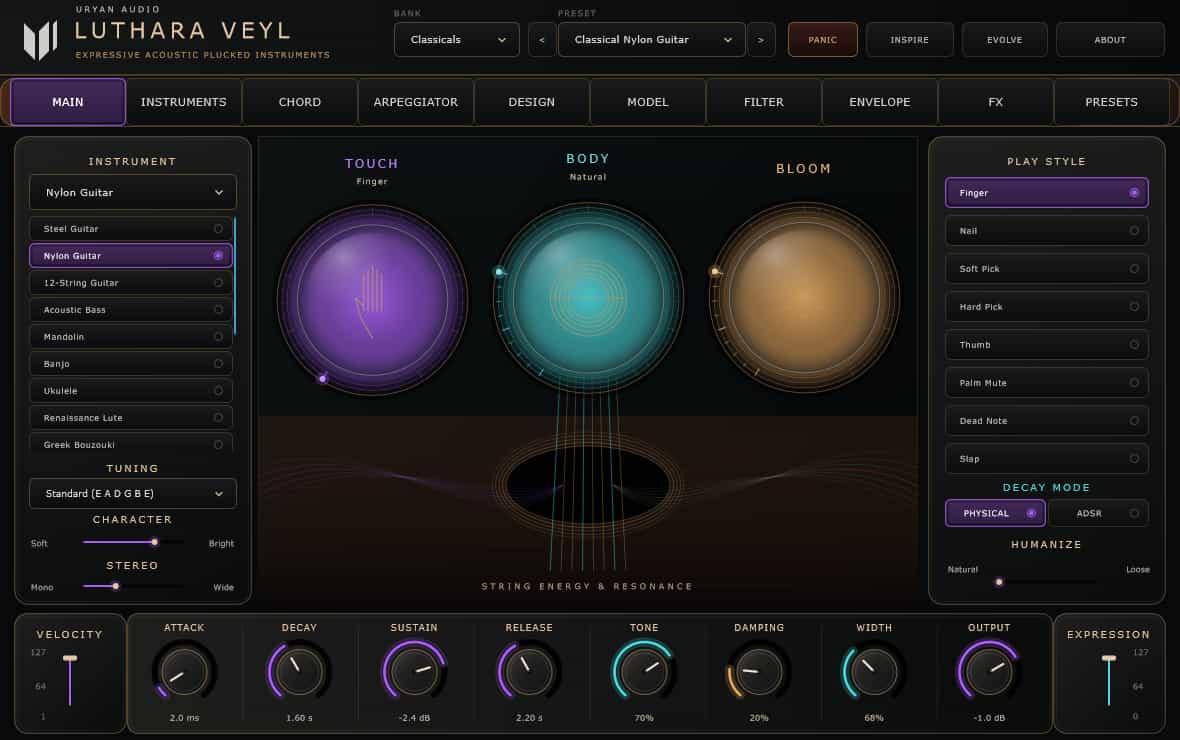Select Ukulele instrument
The height and width of the screenshot is (740, 1180).
pyautogui.click(x=131, y=391)
